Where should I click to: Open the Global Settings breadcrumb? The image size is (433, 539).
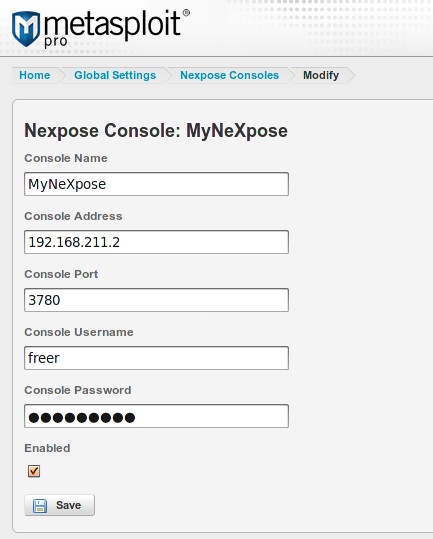pos(115,75)
